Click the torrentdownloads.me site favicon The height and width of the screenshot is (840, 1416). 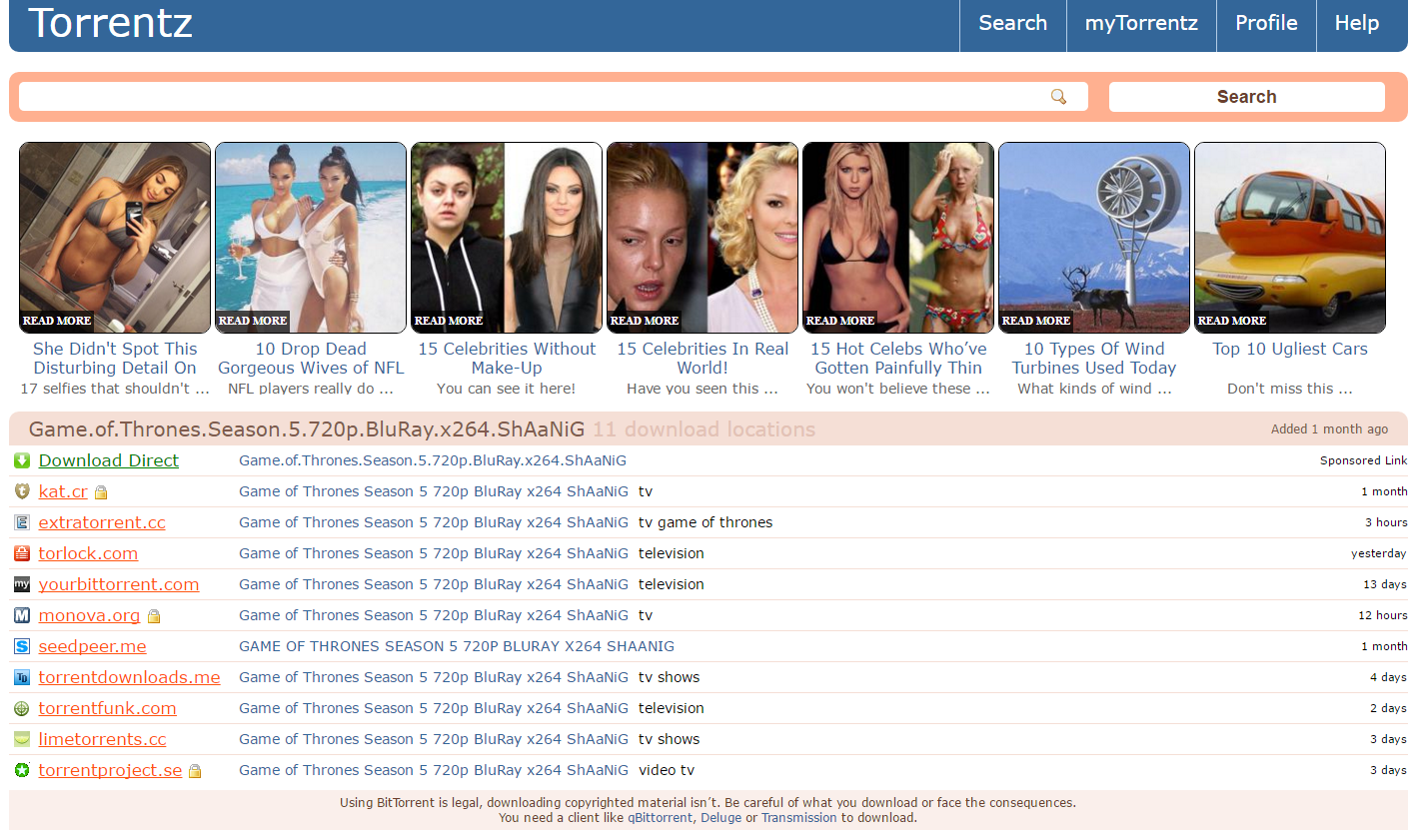[x=22, y=677]
